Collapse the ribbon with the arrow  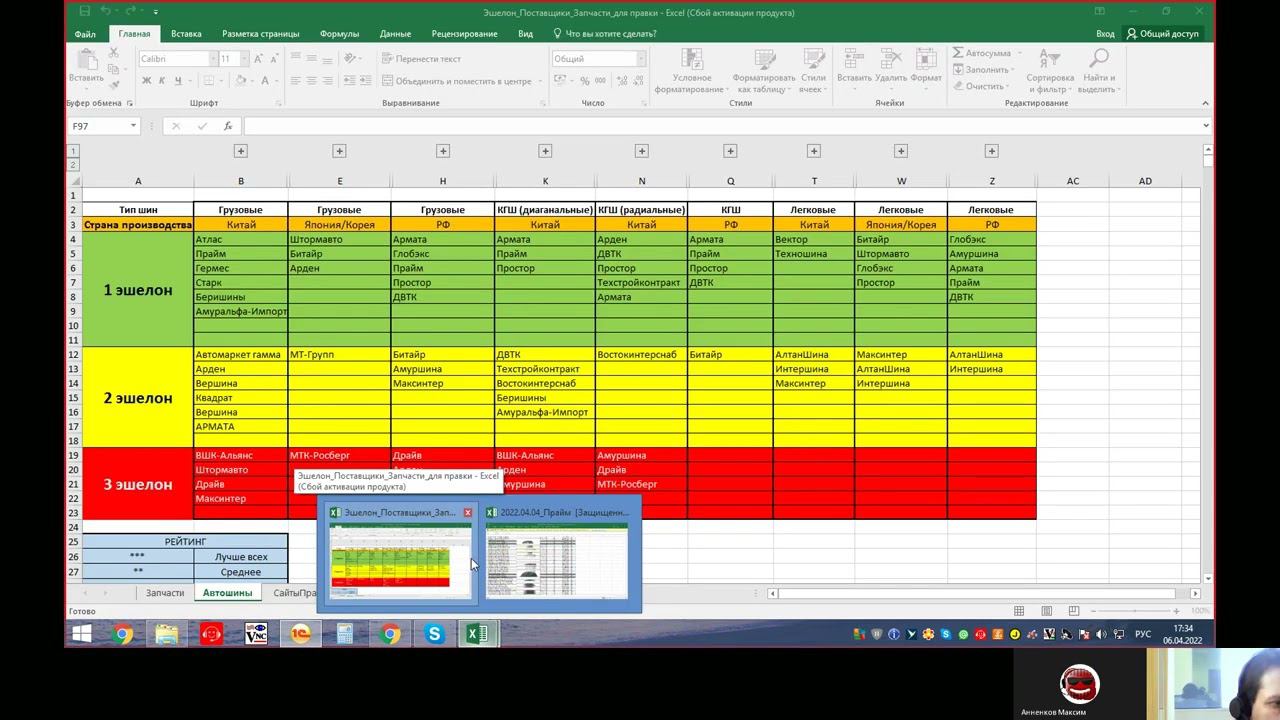[1205, 103]
